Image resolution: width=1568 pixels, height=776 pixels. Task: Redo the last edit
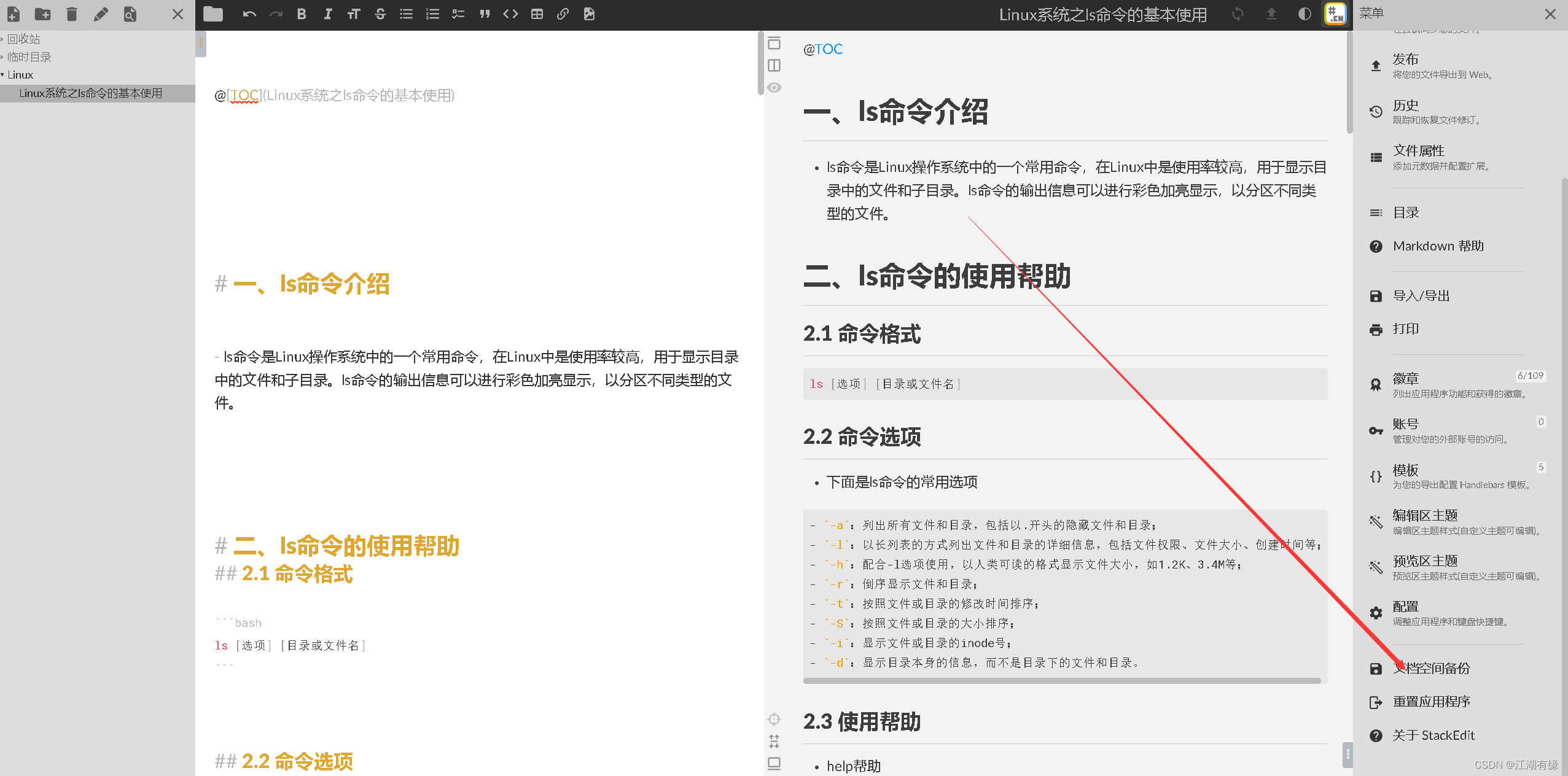click(276, 14)
